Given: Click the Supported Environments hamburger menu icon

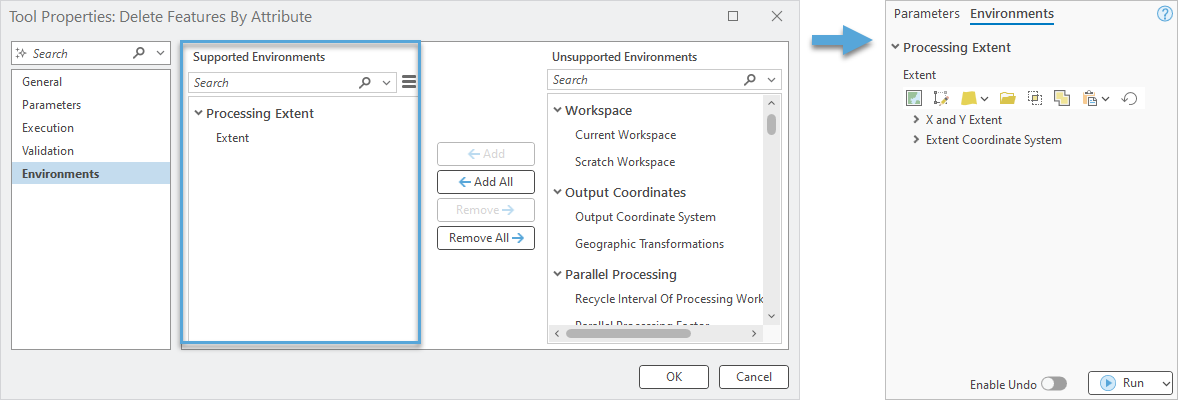Looking at the screenshot, I should [409, 82].
